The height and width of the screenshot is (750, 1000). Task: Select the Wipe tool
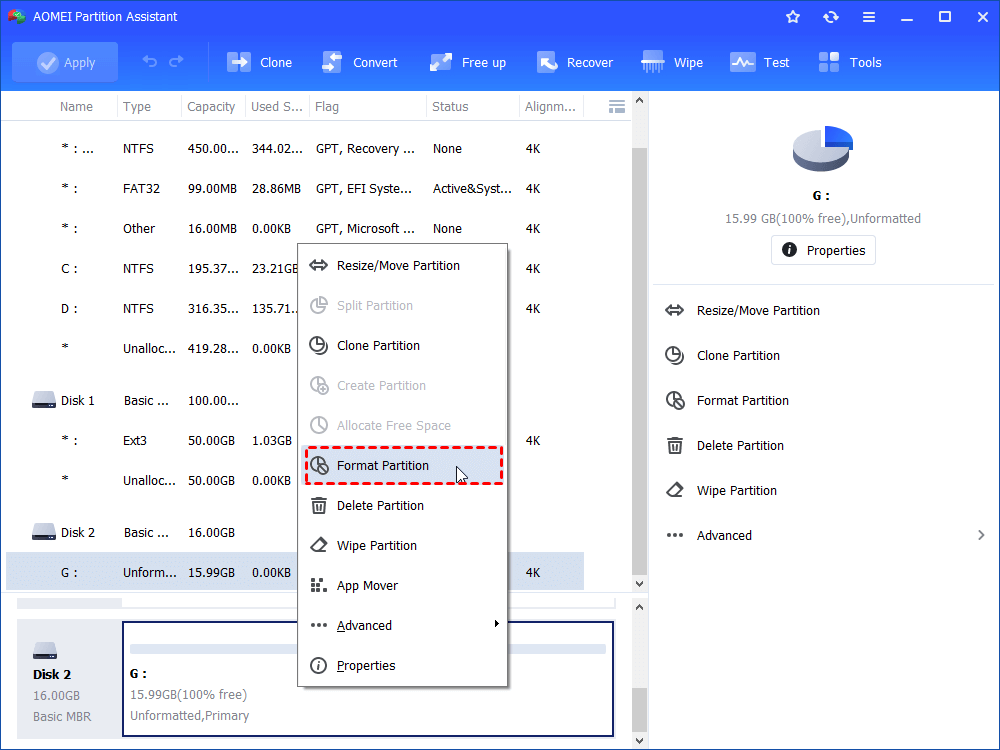[x=672, y=62]
